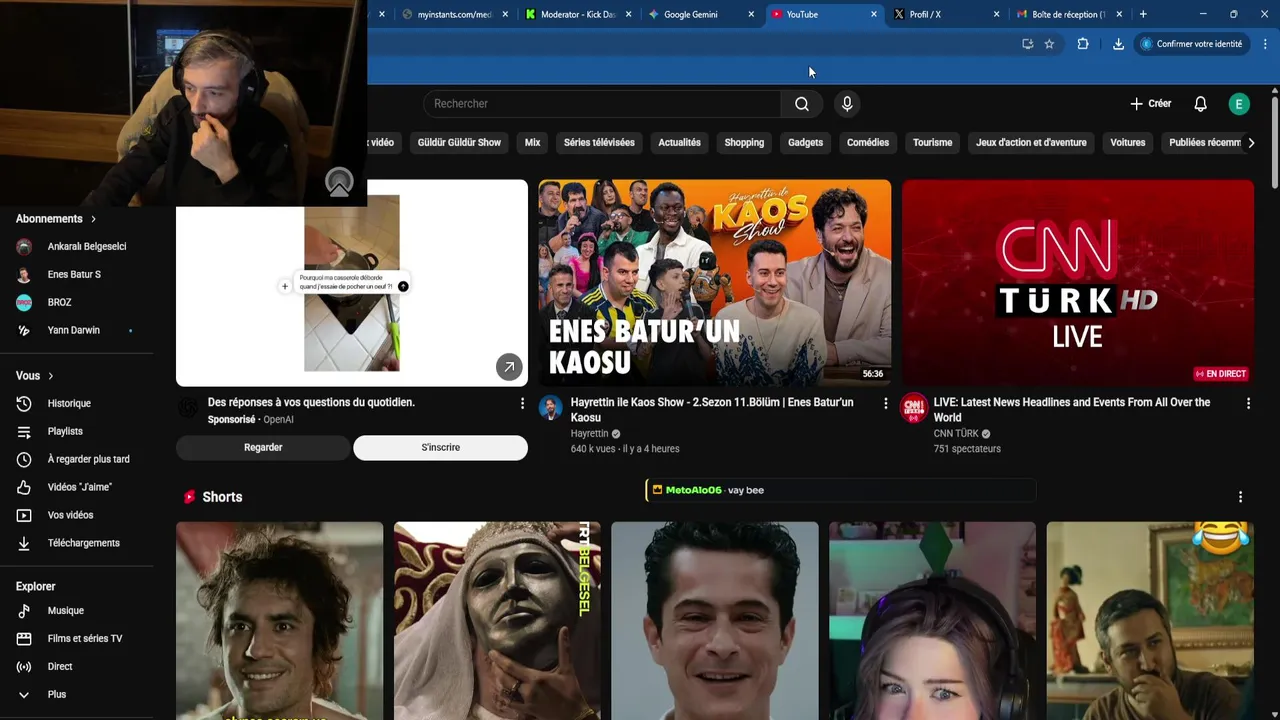Select the Voitures filter chip
Screen dimensions: 1280x720
tap(1127, 143)
